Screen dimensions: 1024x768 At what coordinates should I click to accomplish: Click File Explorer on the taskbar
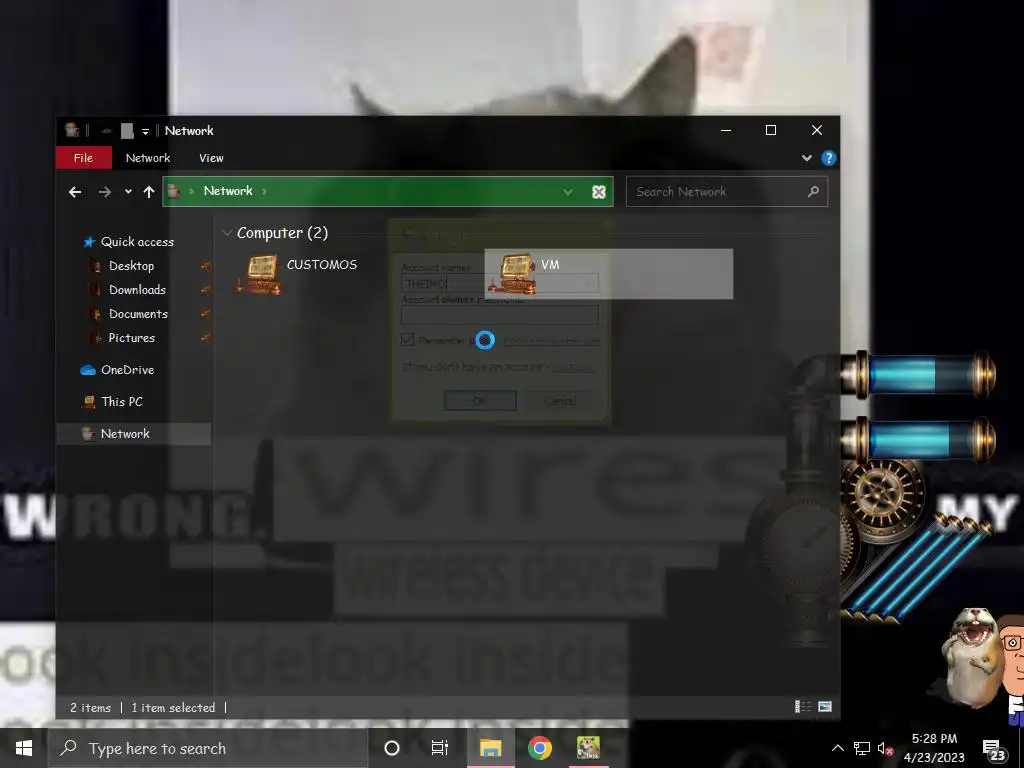490,748
